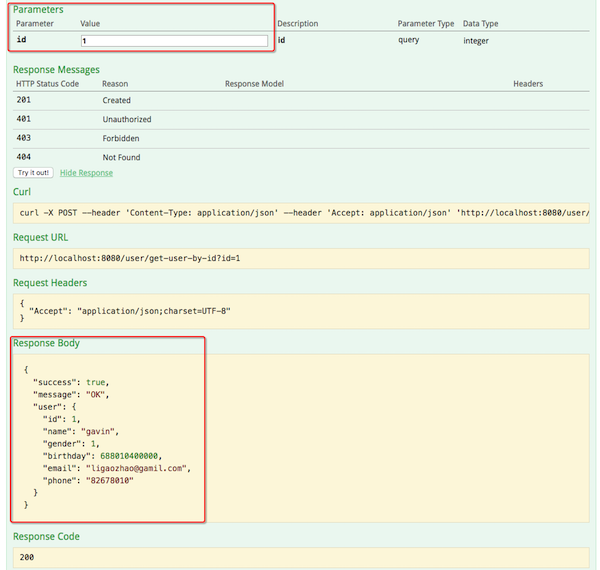Click the 'Headers' column header
Image resolution: width=600 pixels, height=570 pixels.
[x=528, y=84]
